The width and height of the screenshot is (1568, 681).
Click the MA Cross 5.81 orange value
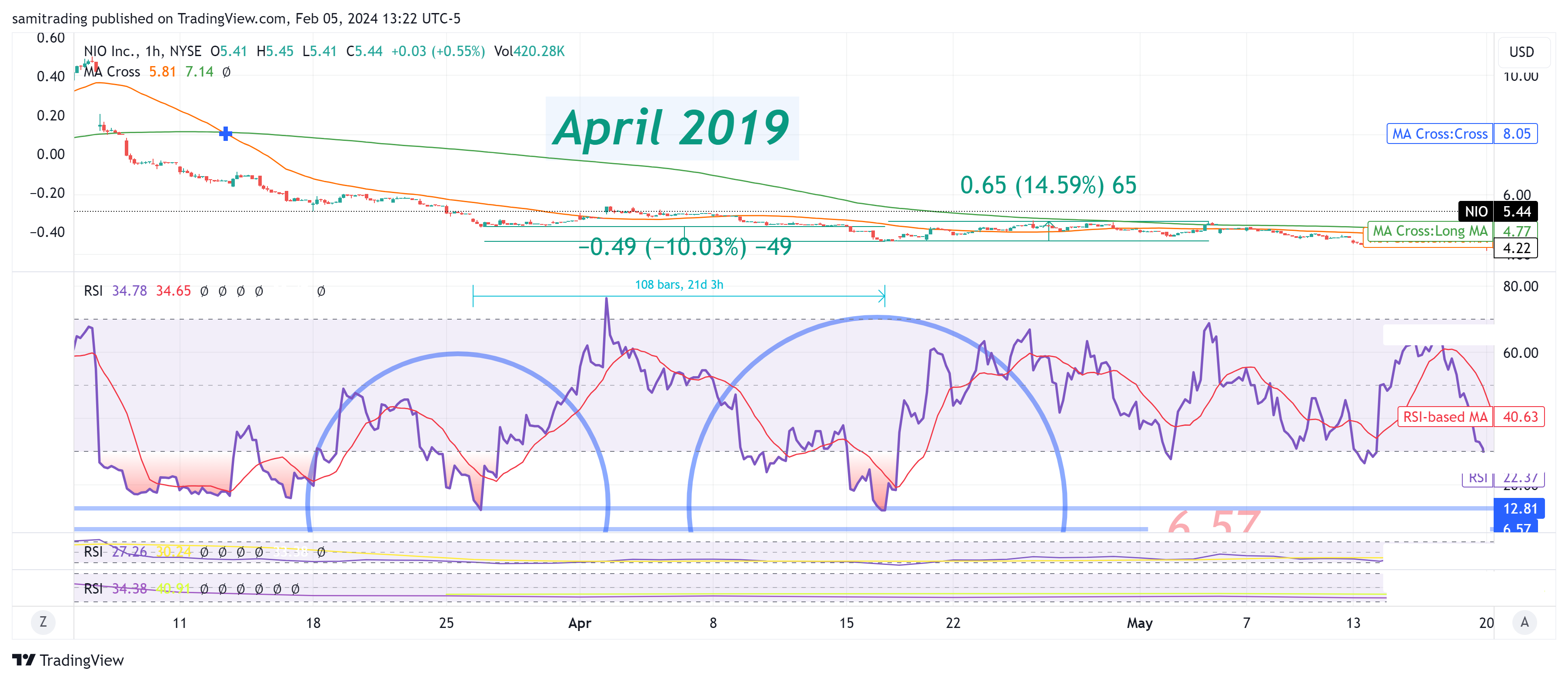coord(163,72)
